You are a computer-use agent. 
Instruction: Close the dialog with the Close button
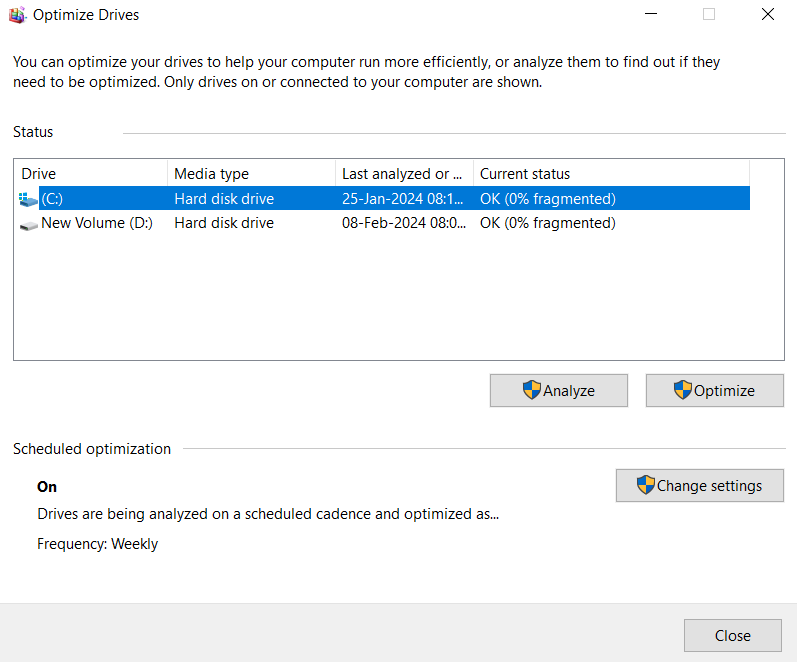click(x=732, y=636)
